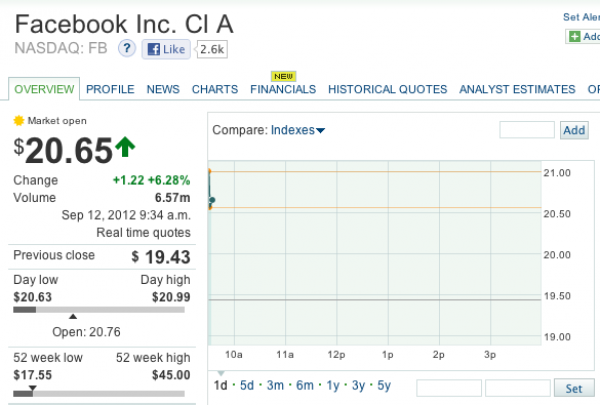Screen dimensions: 600x405
Task: Click the blue question mark help icon
Action: pyautogui.click(x=127, y=48)
